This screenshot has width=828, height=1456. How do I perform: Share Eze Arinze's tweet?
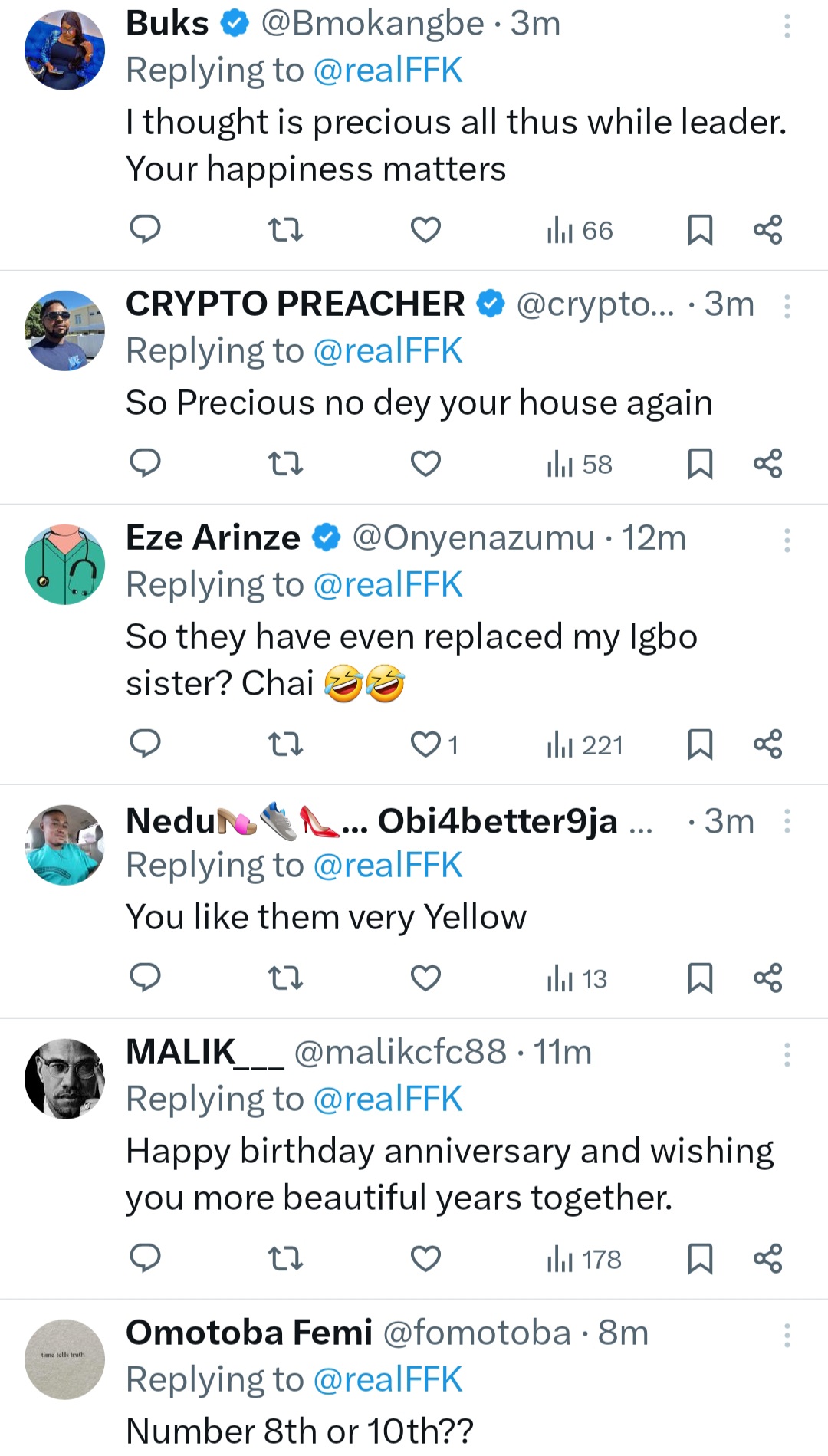pos(767,744)
